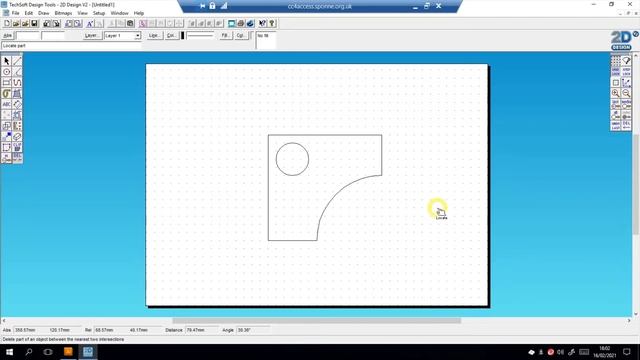Open the Bitmaps menu
The height and width of the screenshot is (360, 640).
pyautogui.click(x=63, y=13)
